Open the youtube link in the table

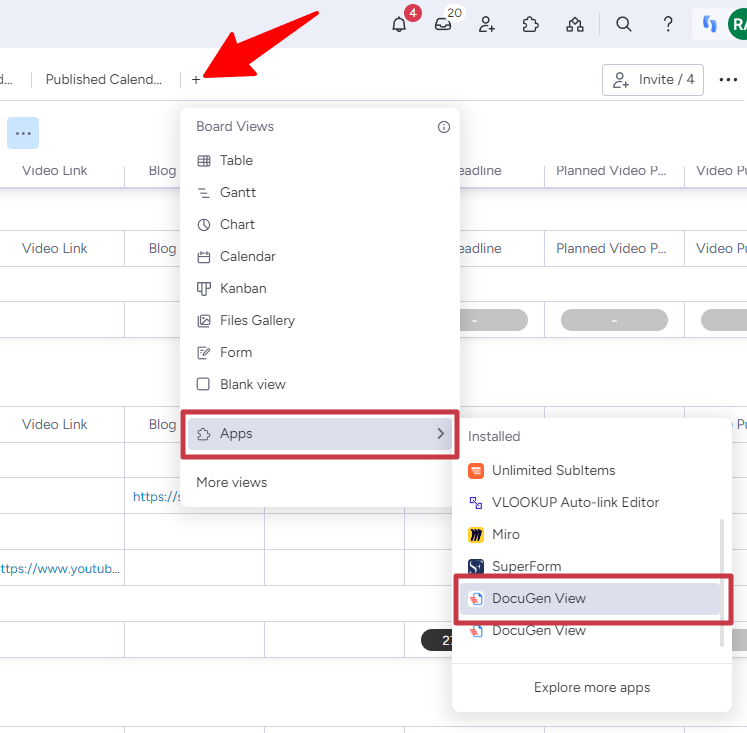point(60,568)
